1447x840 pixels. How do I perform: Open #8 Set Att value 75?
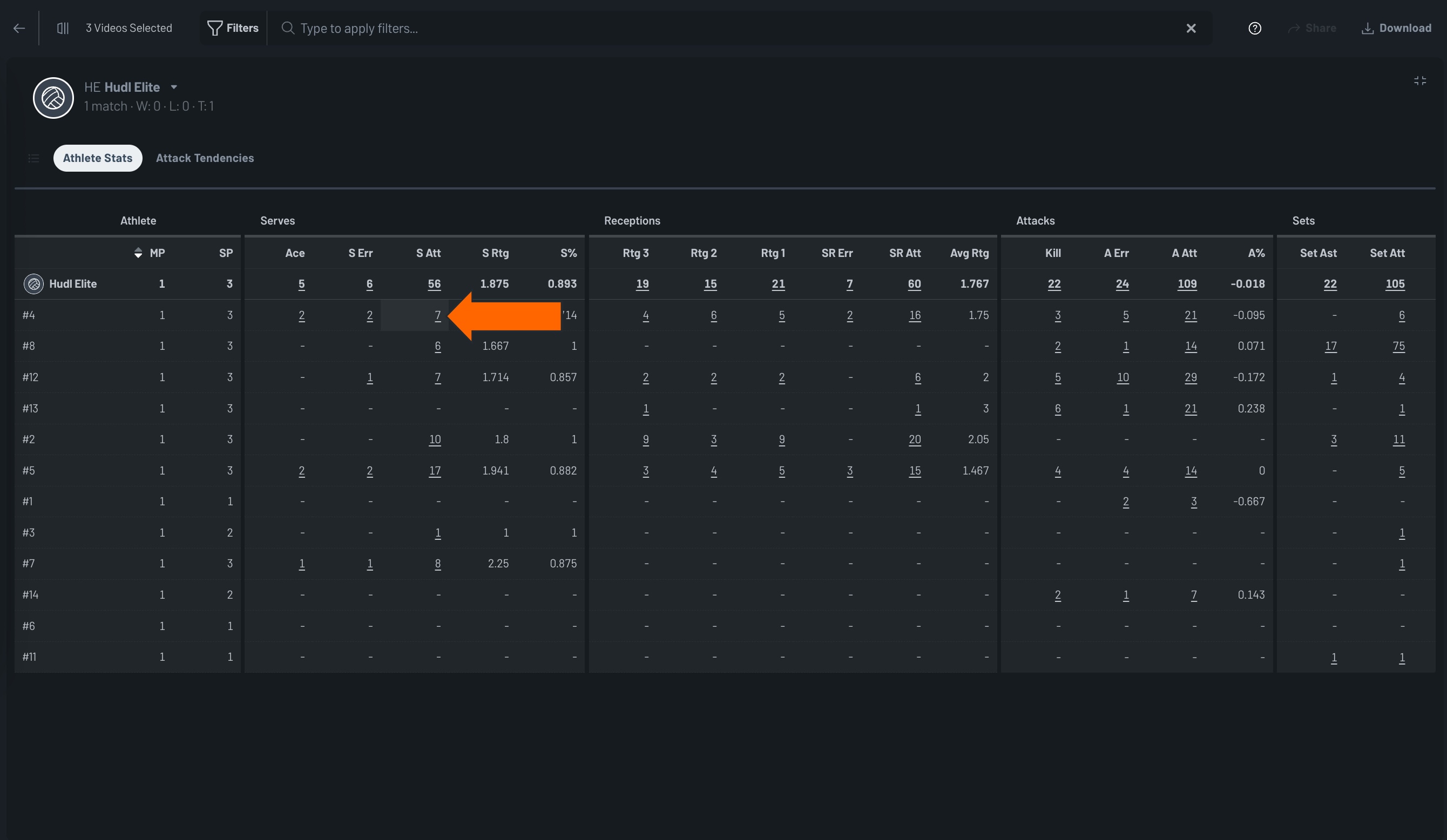click(x=1399, y=346)
